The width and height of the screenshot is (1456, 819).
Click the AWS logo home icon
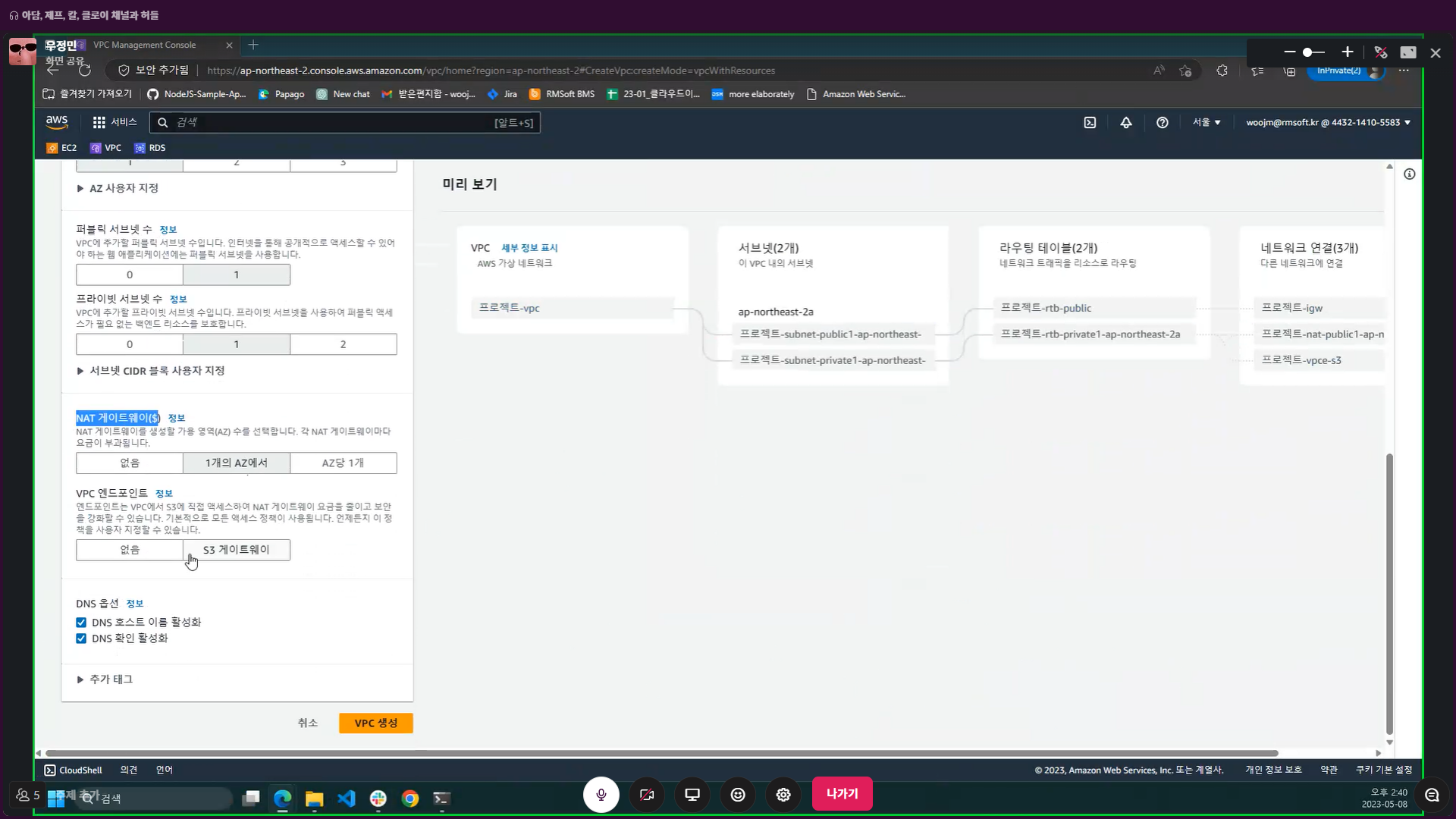[57, 121]
